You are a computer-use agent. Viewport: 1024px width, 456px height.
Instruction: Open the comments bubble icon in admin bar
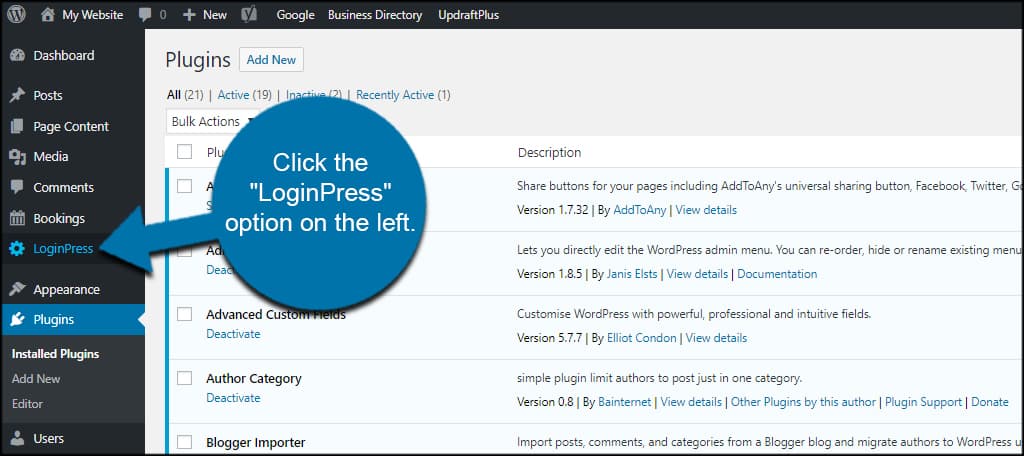click(145, 15)
